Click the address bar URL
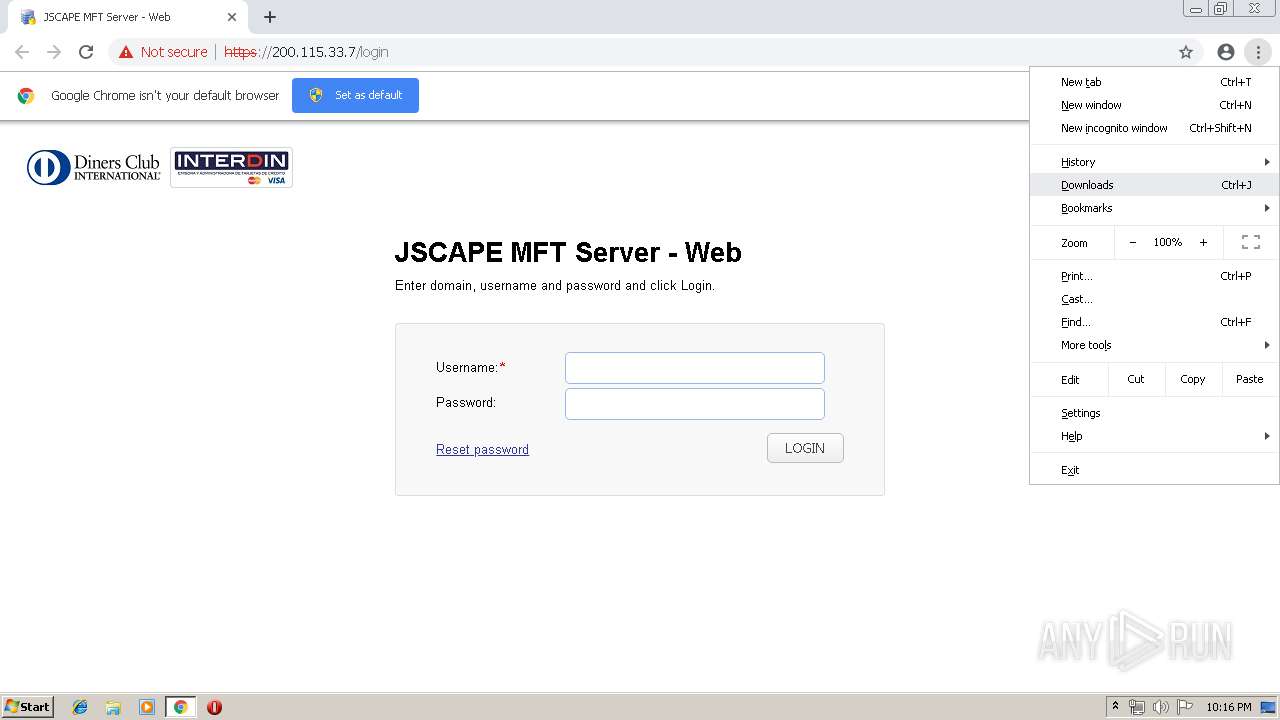The width and height of the screenshot is (1280, 720). [x=306, y=52]
